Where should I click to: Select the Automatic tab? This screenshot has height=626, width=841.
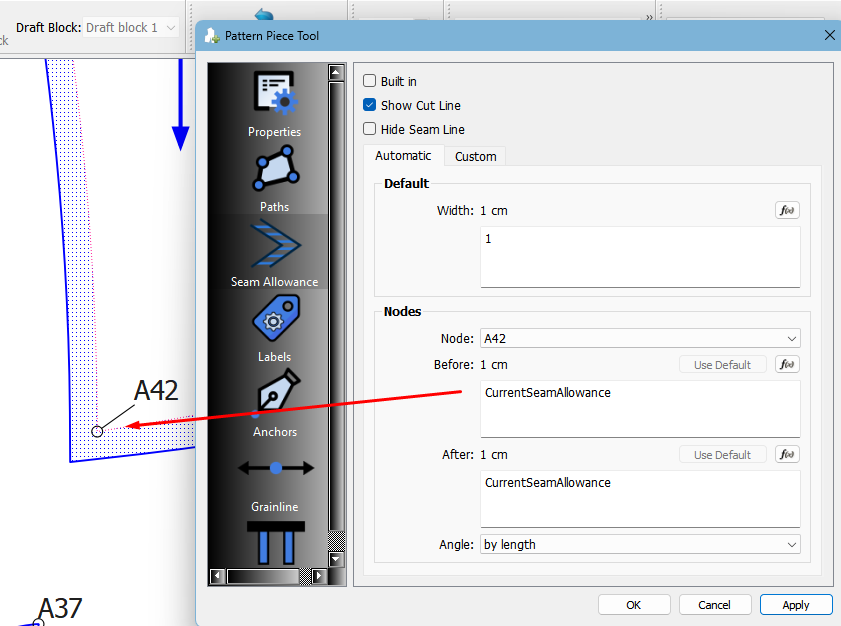pos(403,156)
